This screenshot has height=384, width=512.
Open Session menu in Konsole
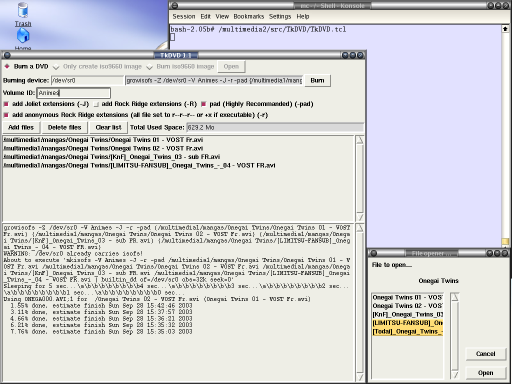click(x=184, y=16)
